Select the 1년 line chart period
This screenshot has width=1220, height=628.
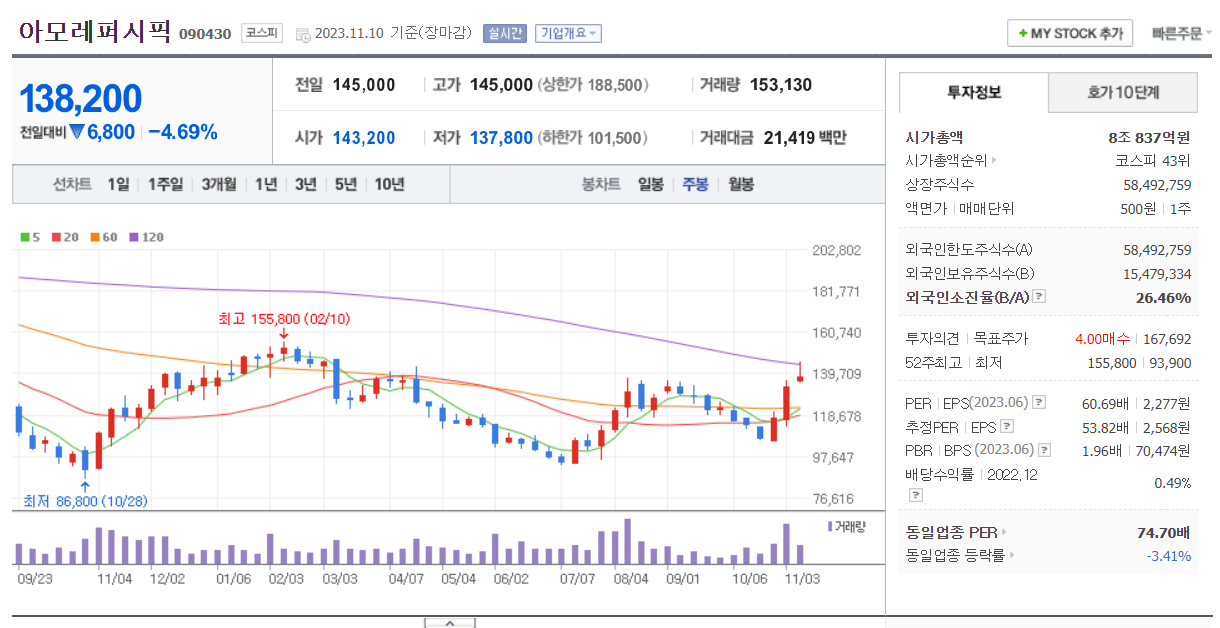(x=266, y=184)
